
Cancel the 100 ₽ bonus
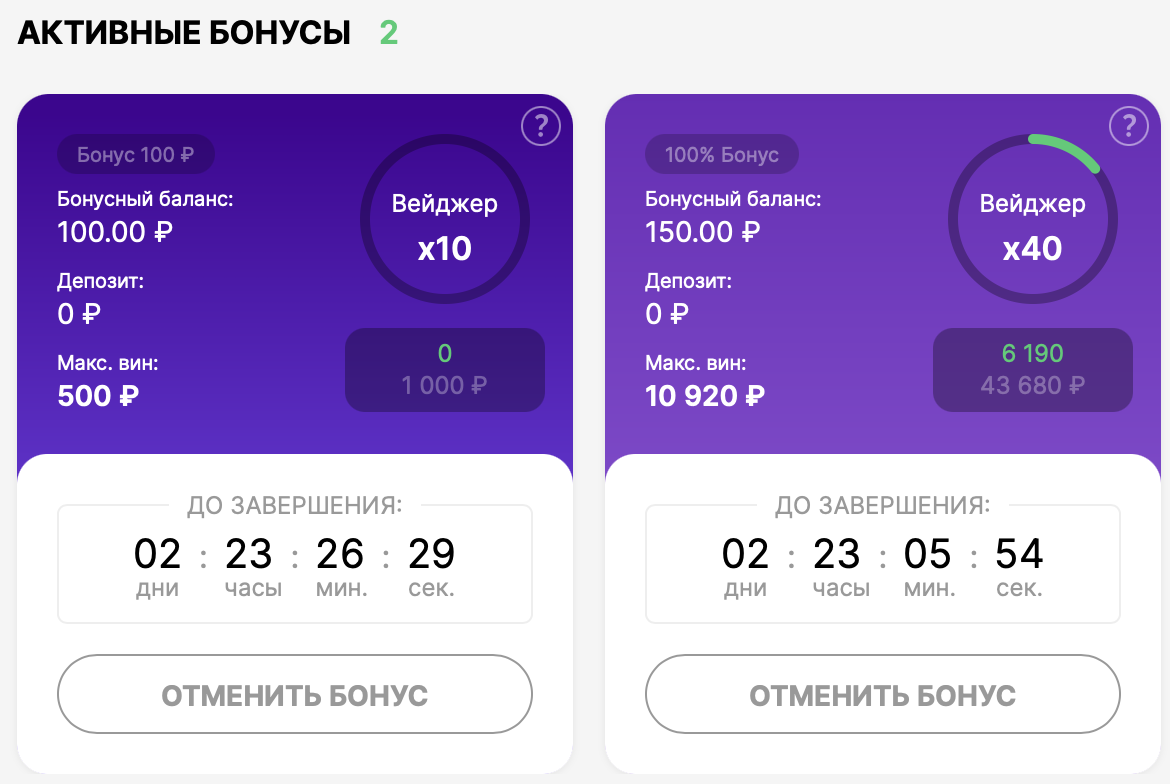[x=295, y=695]
